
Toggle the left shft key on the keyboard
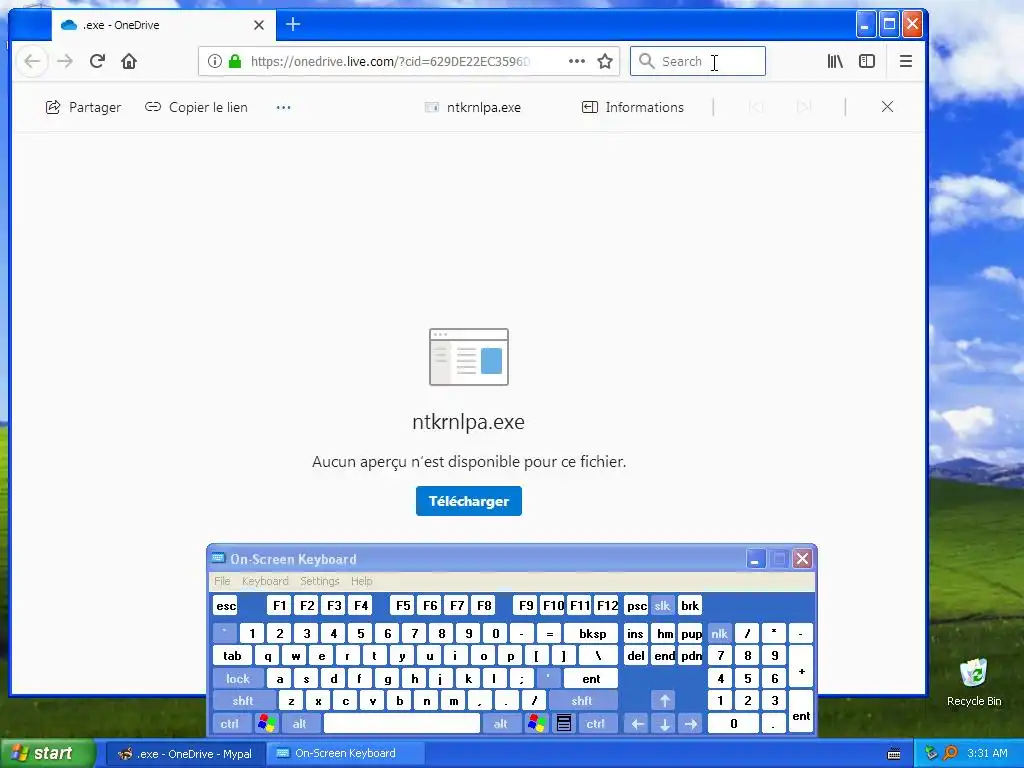(243, 701)
